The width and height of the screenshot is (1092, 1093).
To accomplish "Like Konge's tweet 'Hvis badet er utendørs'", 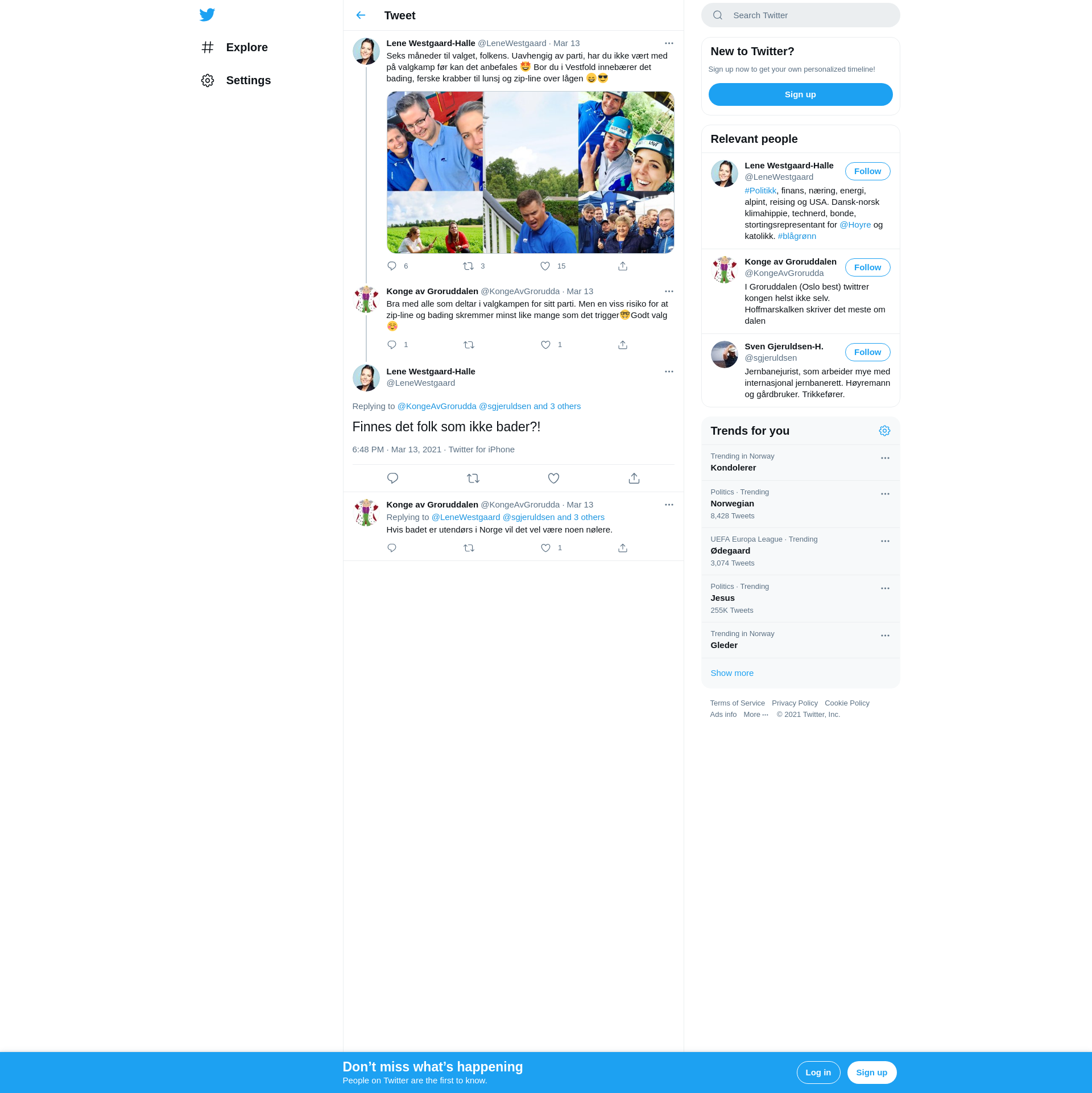I will point(545,548).
